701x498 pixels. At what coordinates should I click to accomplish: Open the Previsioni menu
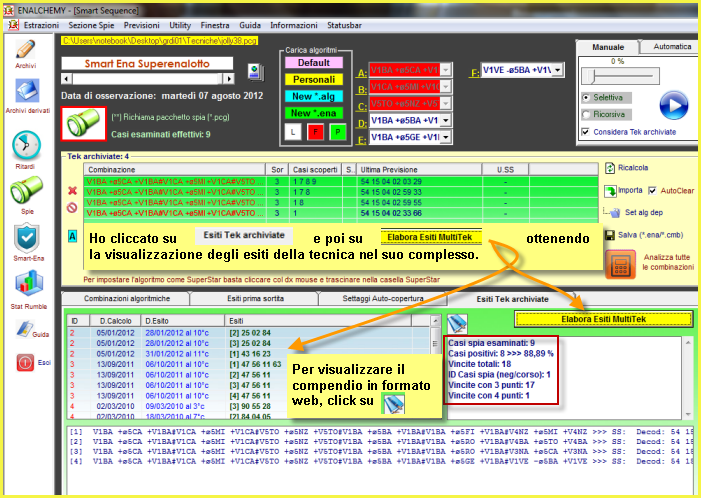(x=142, y=25)
